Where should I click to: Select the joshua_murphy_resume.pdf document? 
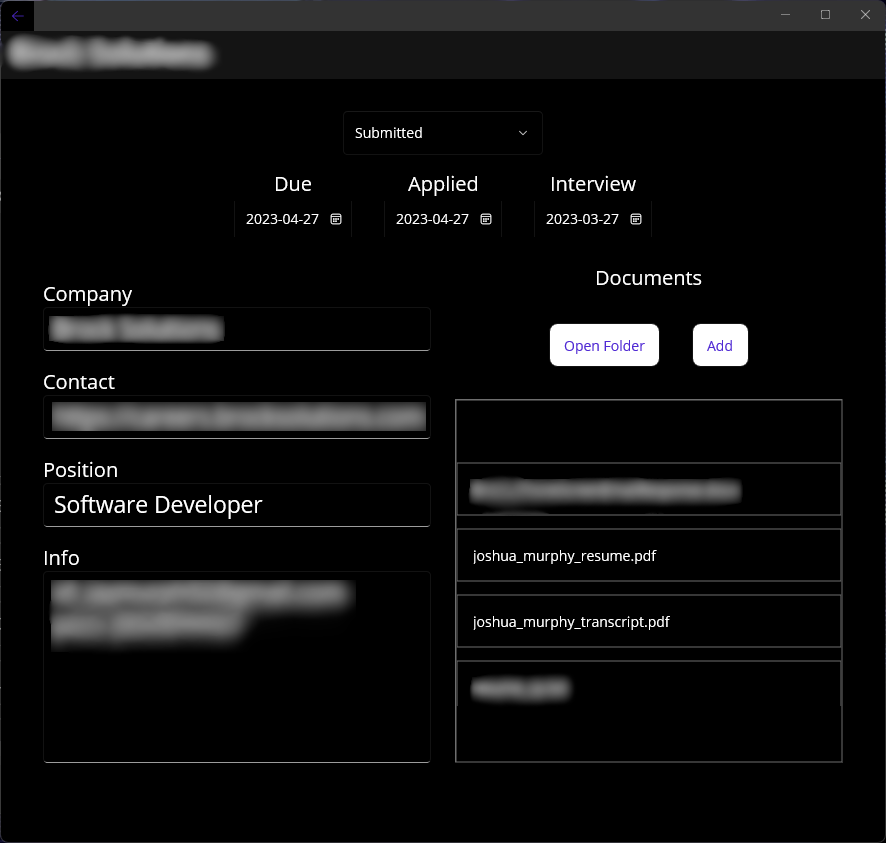(648, 555)
